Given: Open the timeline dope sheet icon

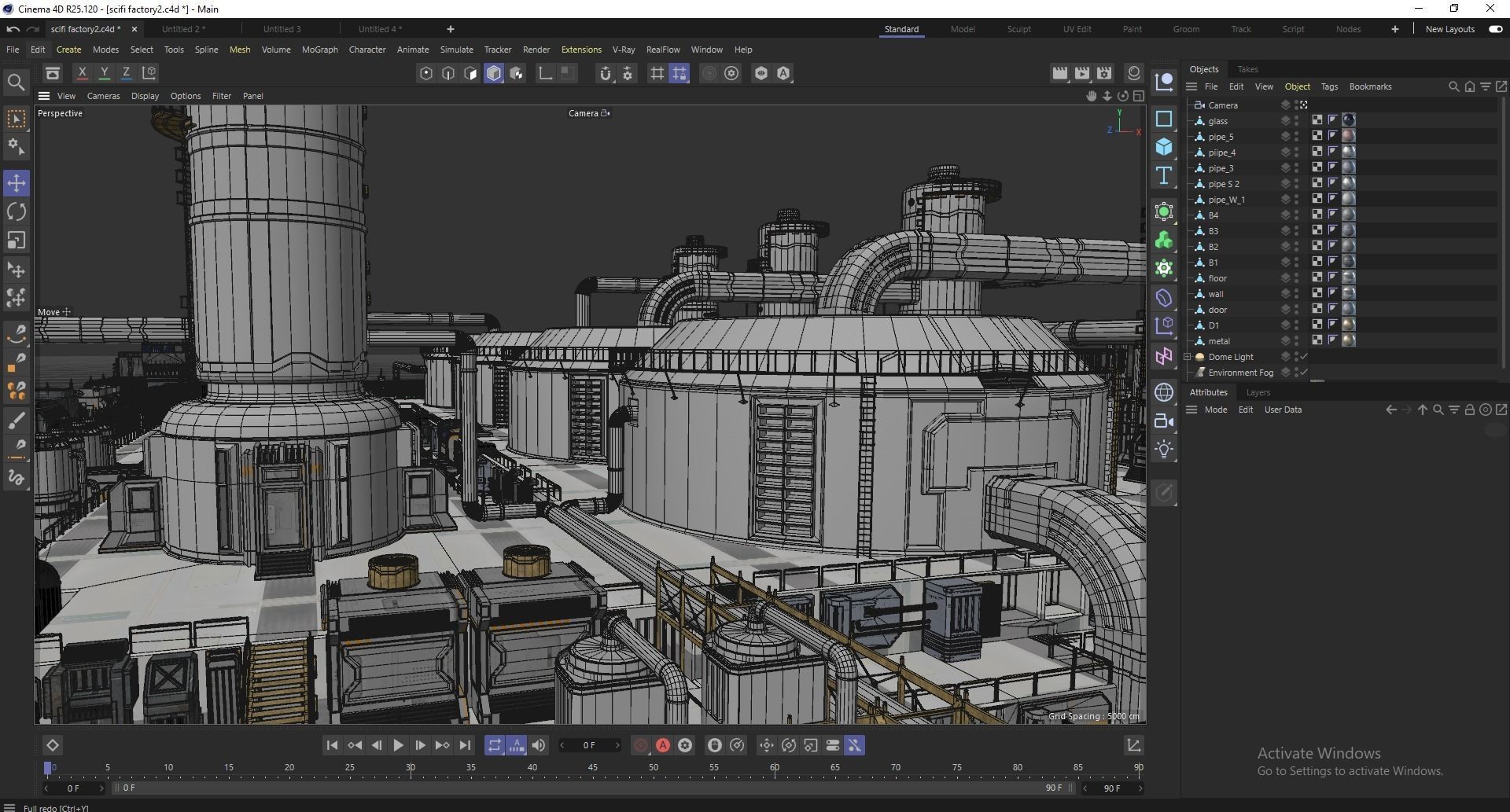Looking at the screenshot, I should [x=1133, y=745].
